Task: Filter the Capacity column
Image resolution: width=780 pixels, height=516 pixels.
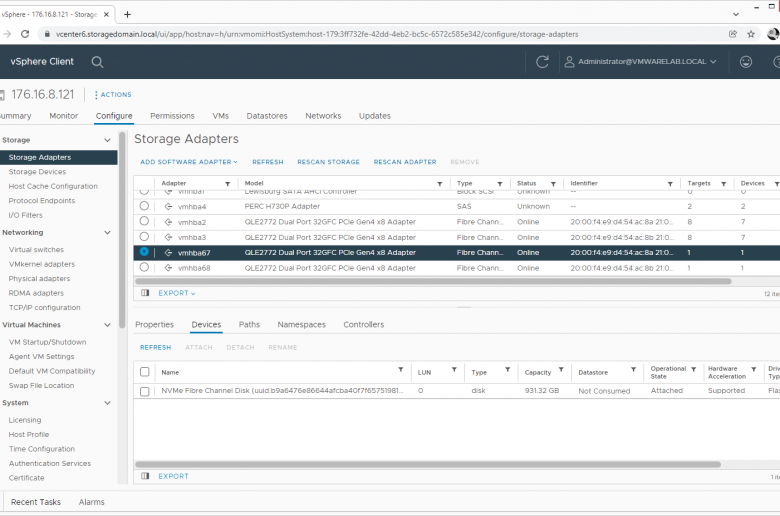Action: coord(561,369)
